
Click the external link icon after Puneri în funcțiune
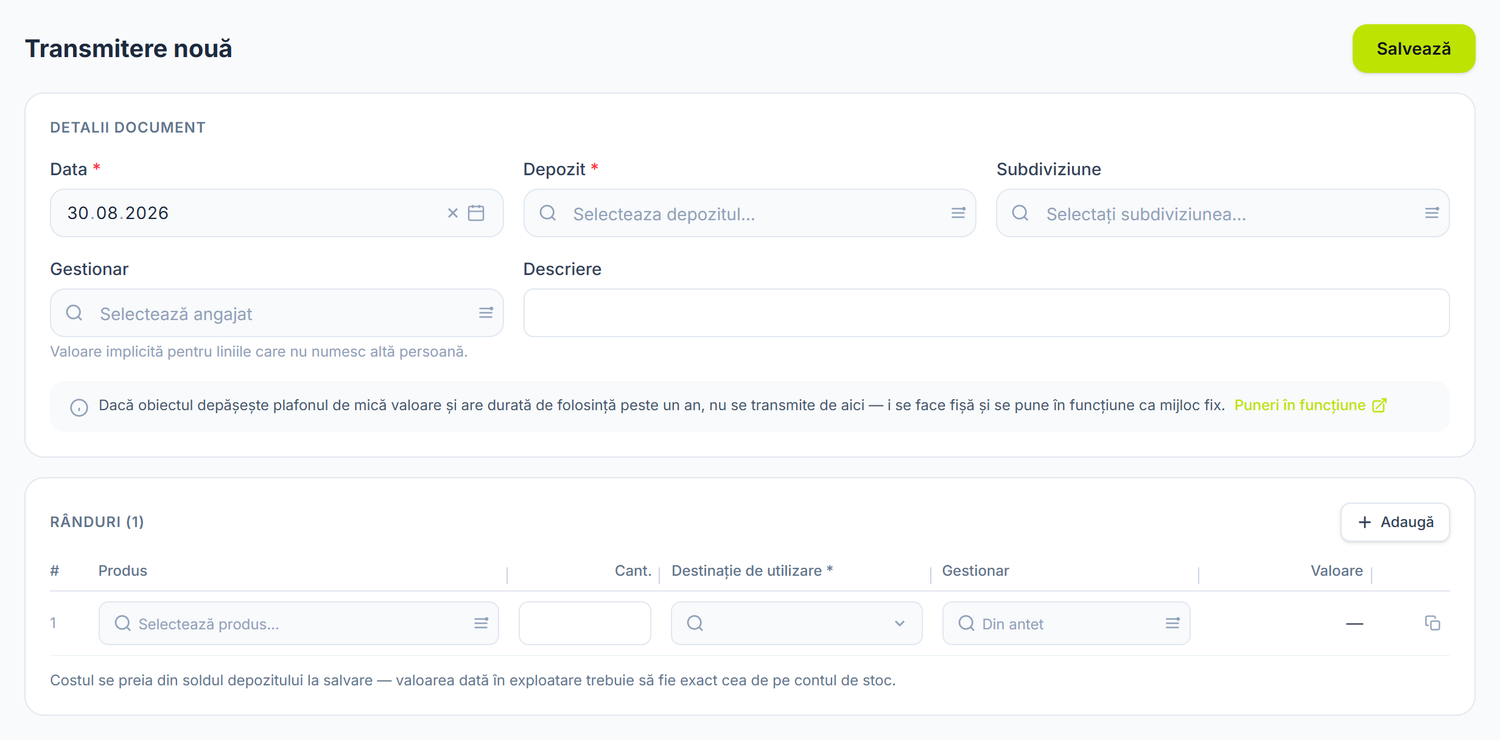(1380, 405)
